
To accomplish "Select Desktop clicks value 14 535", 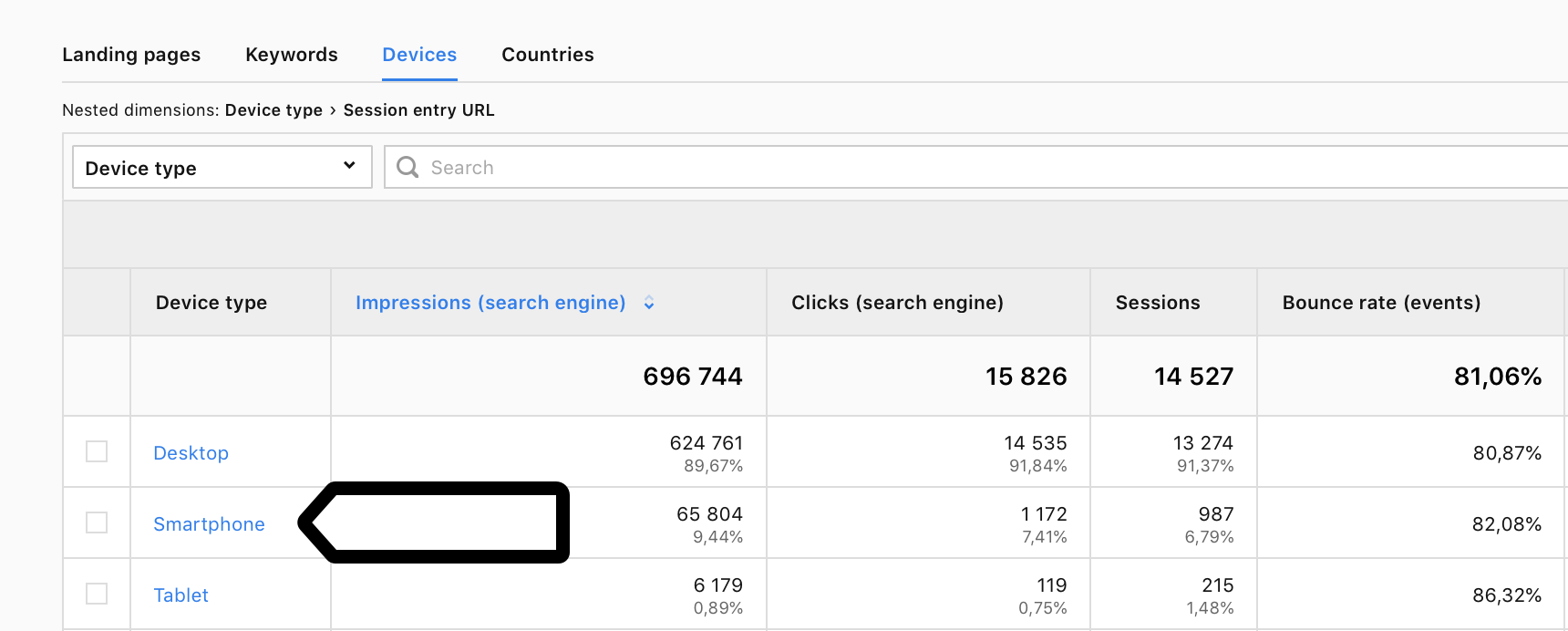I will [1036, 443].
